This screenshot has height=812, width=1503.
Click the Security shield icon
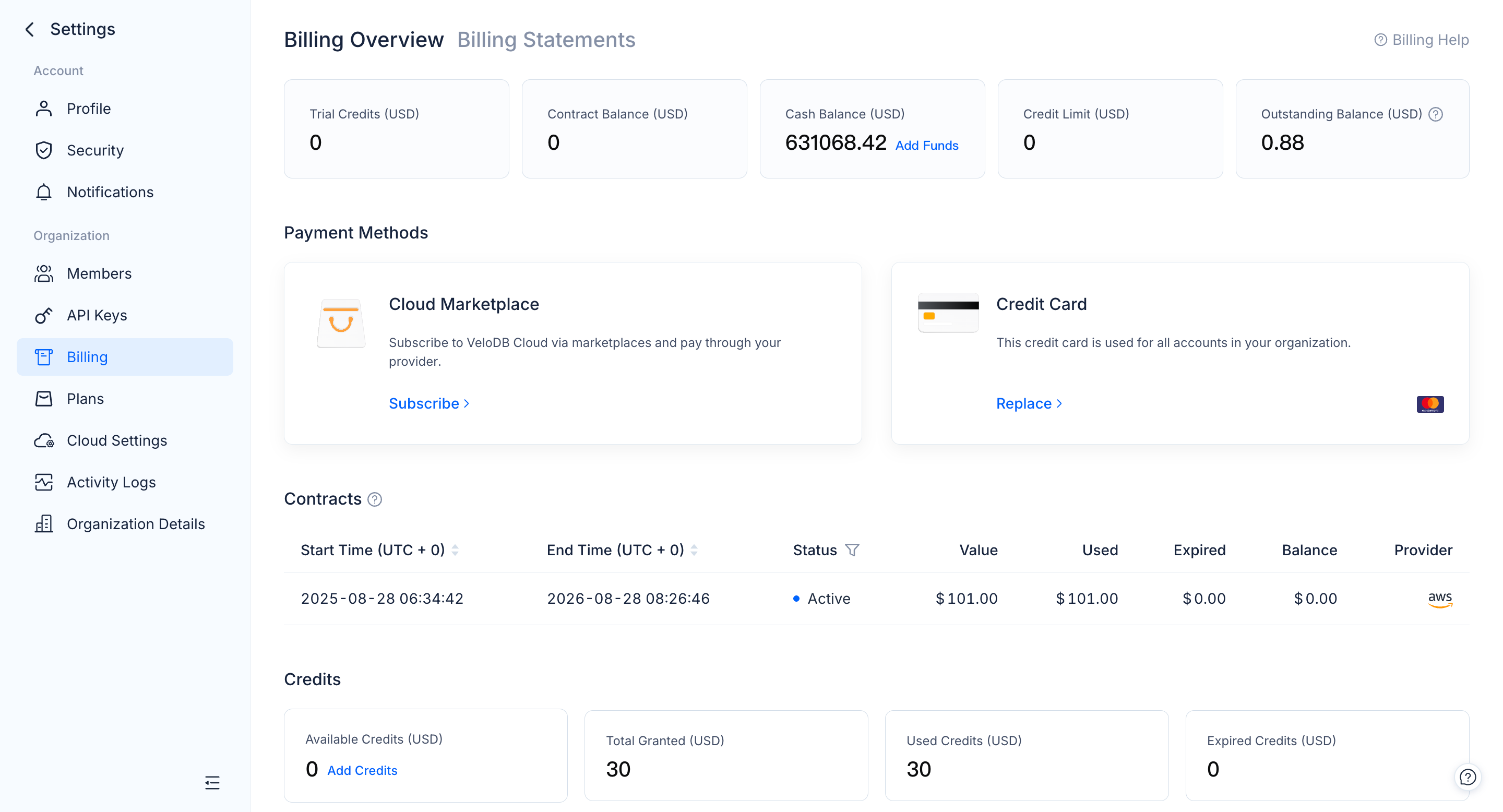point(44,150)
